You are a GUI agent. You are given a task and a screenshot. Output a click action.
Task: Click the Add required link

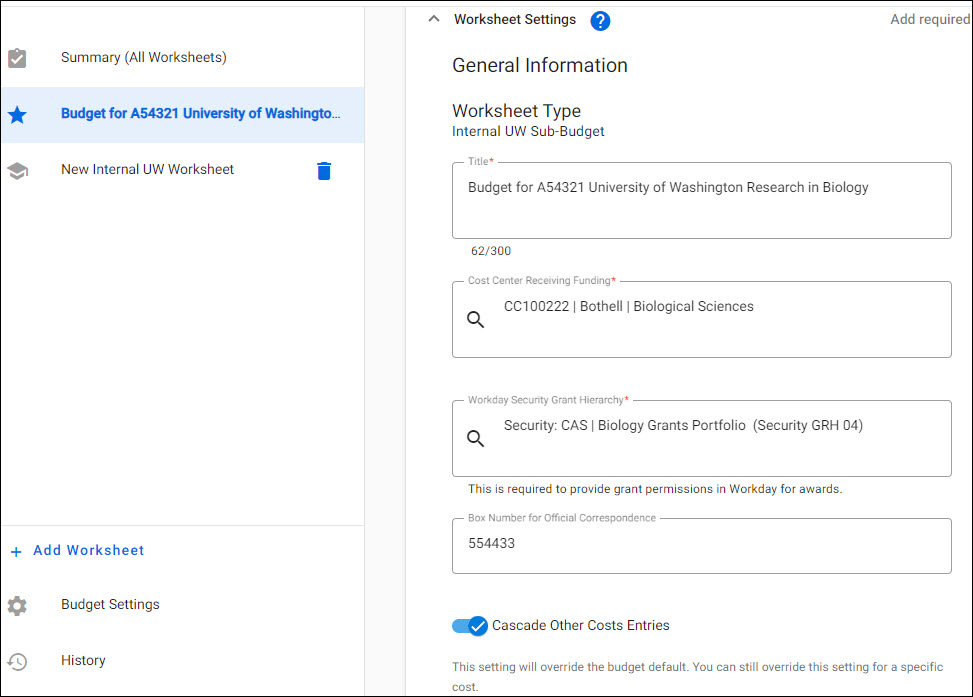pos(929,19)
